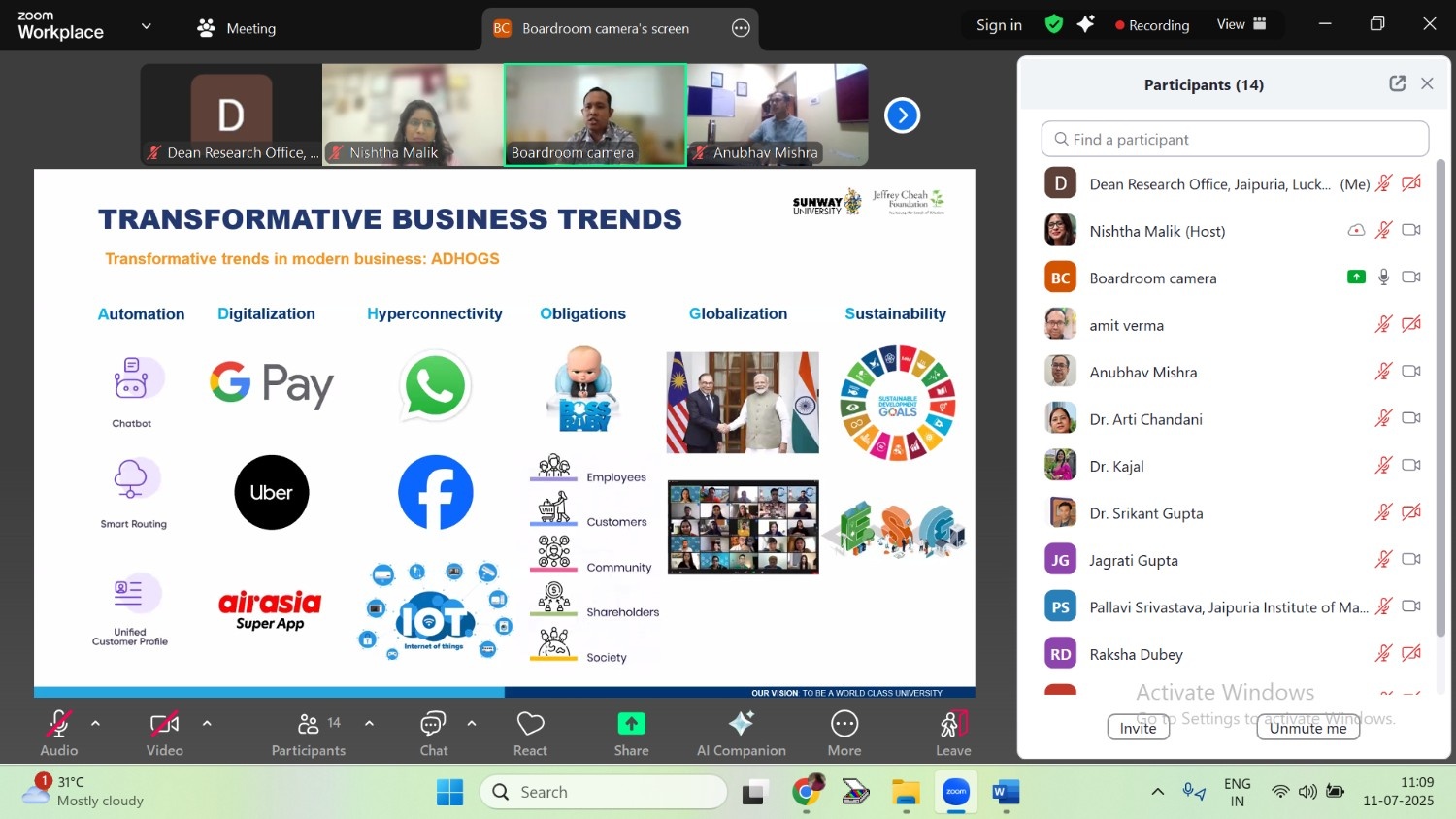Screen dimensions: 1456x819
Task: Click the participants list scrollbar
Action: [x=1440, y=398]
